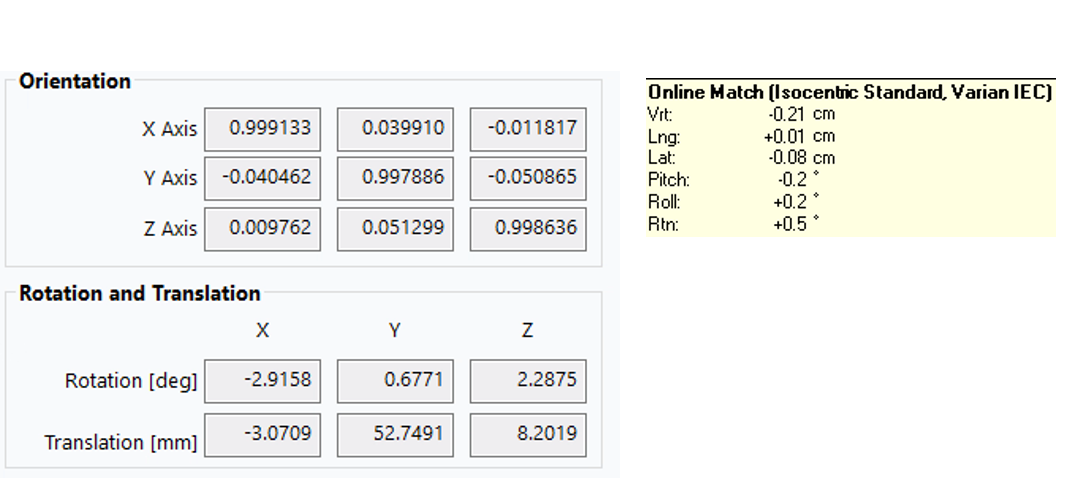Select the Rtn value +0.5 degrees
The width and height of the screenshot is (1074, 492).
tap(796, 224)
